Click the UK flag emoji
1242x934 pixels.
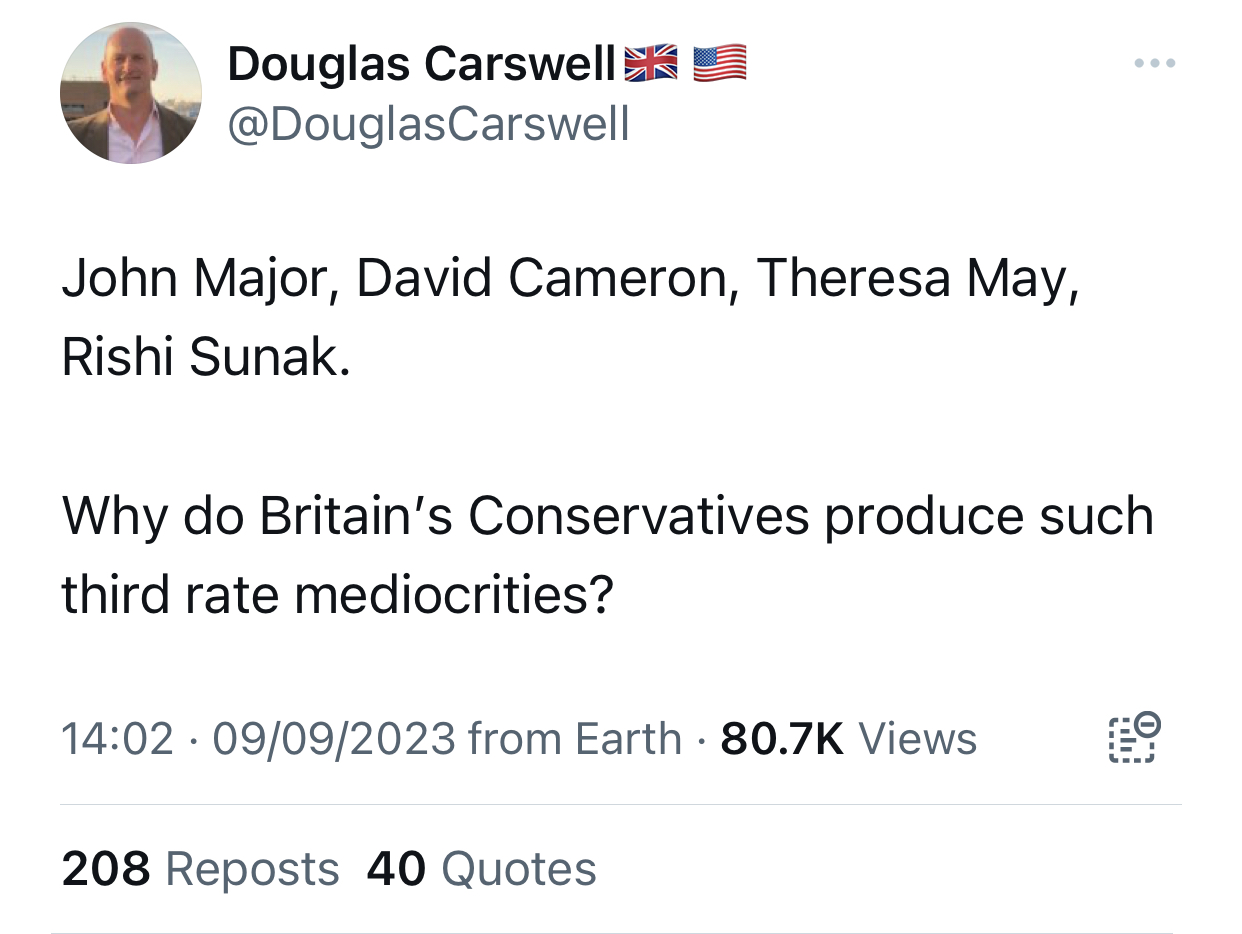tap(649, 64)
